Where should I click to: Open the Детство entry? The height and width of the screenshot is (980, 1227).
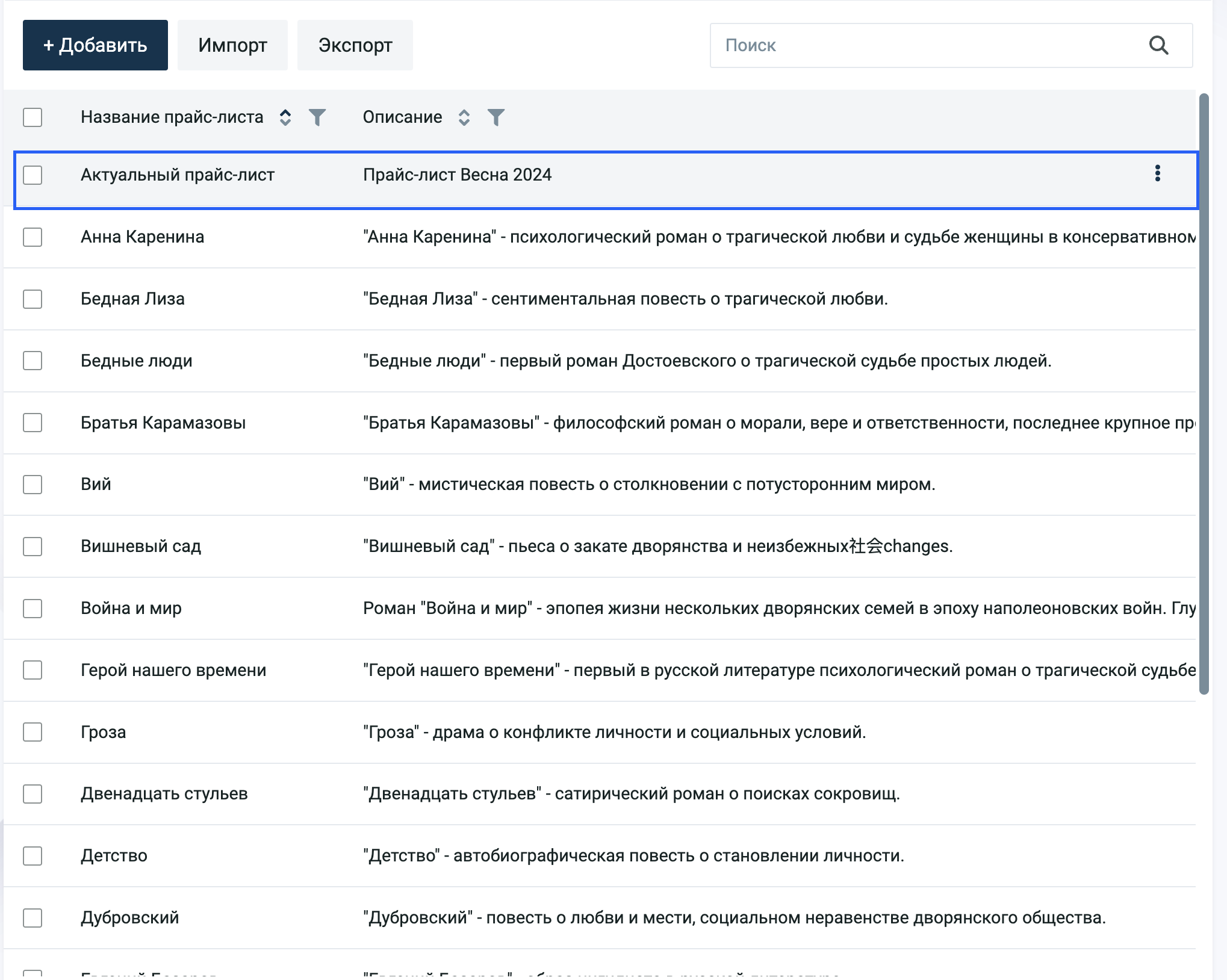(114, 855)
